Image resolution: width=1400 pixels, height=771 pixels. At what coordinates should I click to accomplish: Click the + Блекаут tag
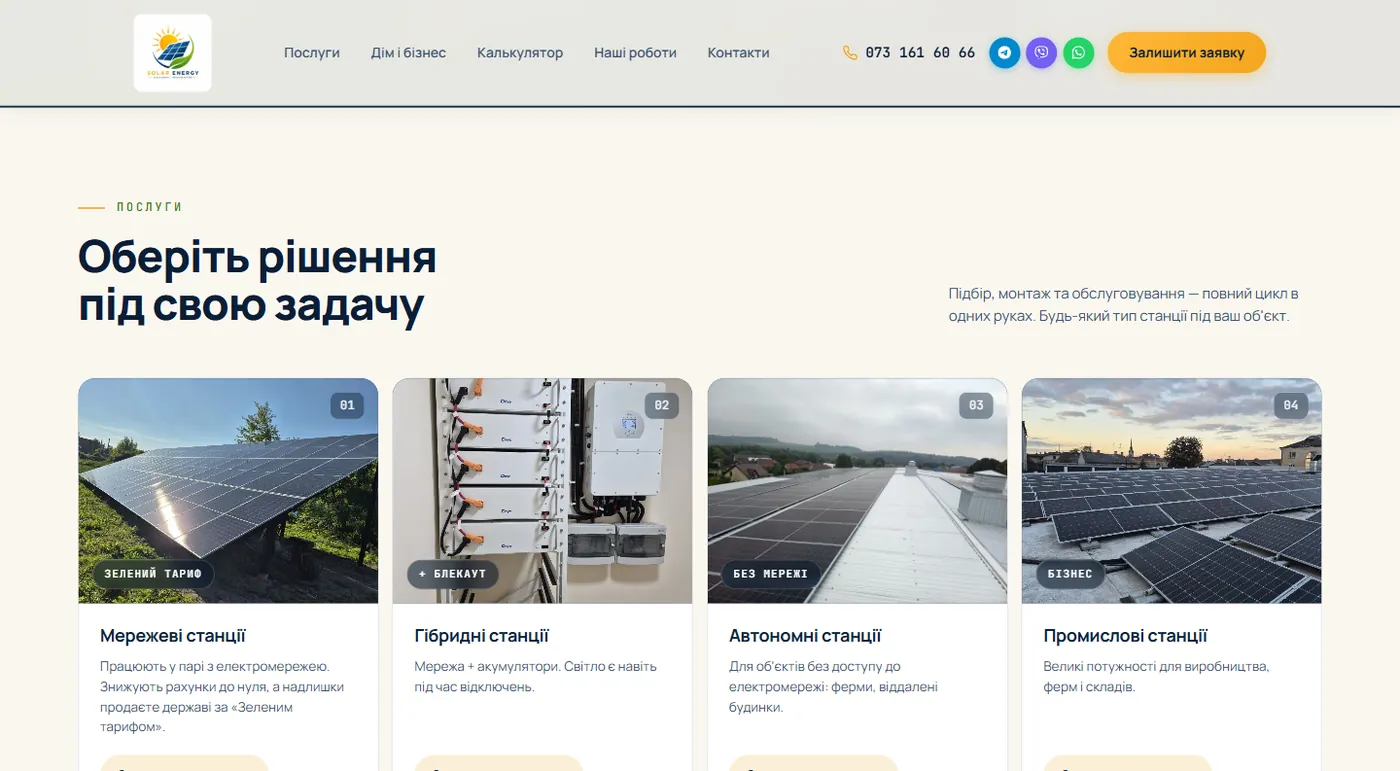click(x=452, y=574)
